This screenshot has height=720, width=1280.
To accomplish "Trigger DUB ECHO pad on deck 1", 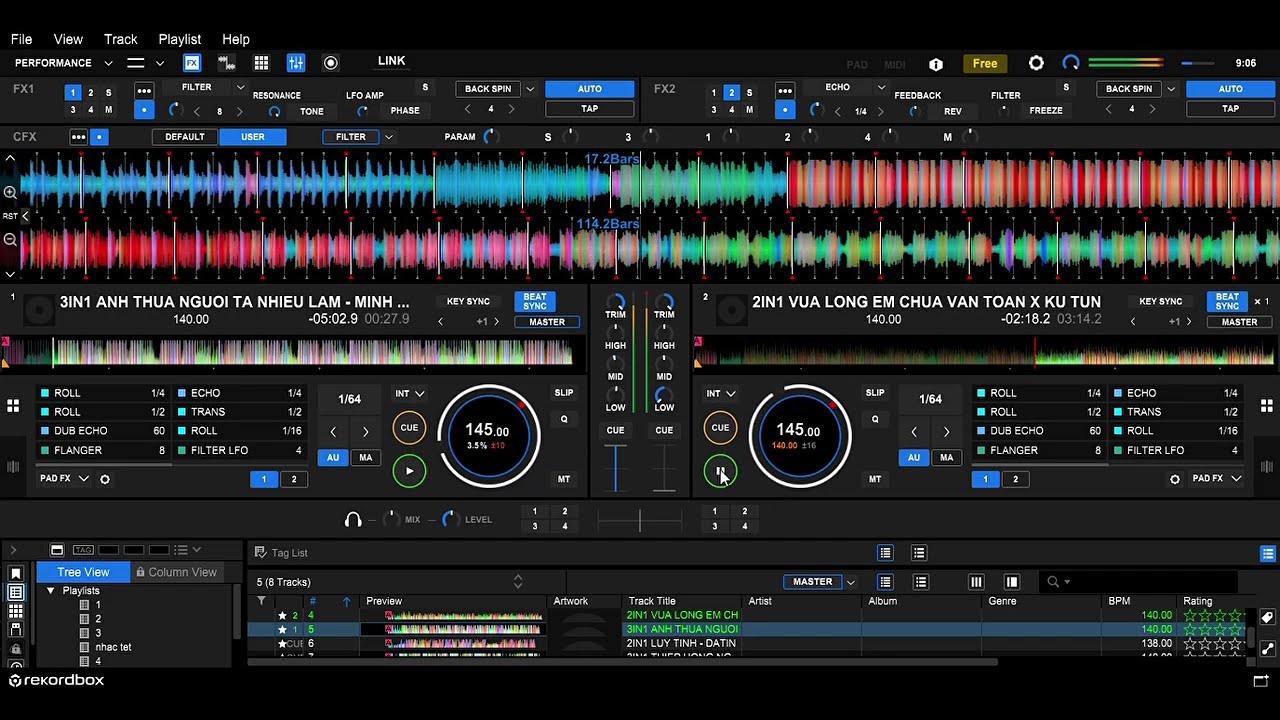I will pyautogui.click(x=103, y=431).
